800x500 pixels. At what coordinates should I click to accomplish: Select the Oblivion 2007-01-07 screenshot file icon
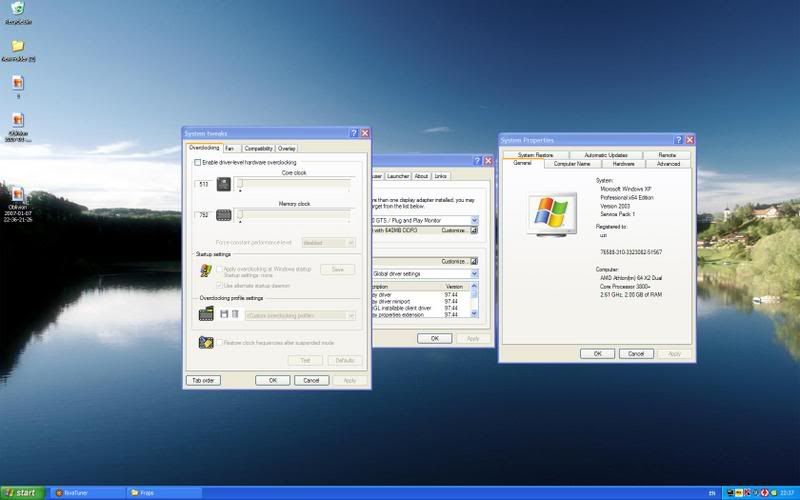18,194
